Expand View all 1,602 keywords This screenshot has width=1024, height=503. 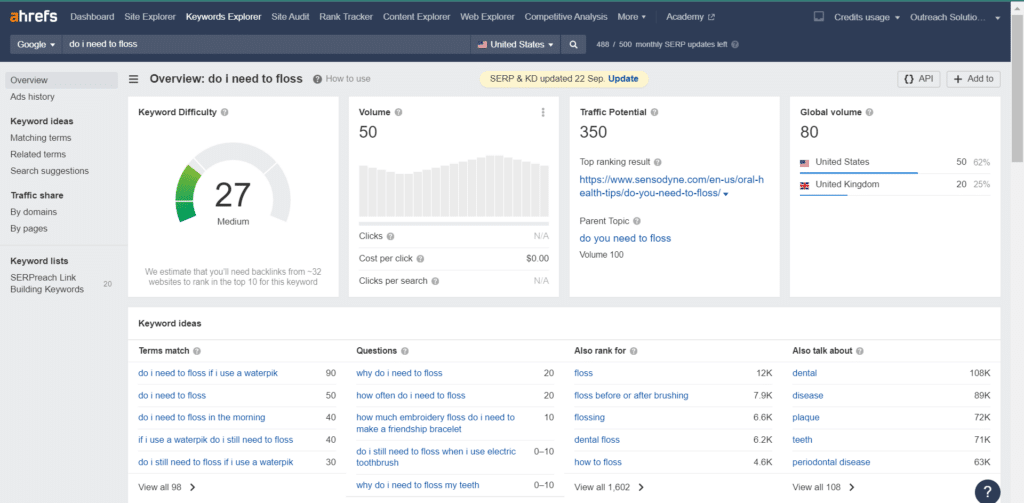[x=609, y=487]
